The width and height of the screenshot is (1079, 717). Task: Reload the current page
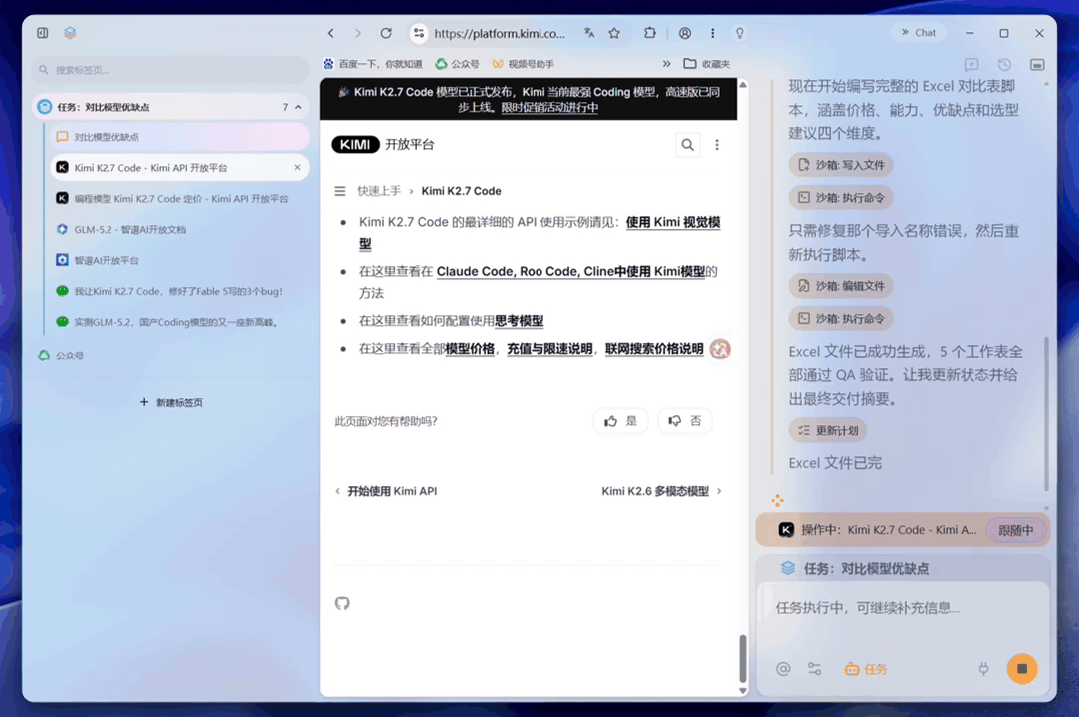point(386,33)
